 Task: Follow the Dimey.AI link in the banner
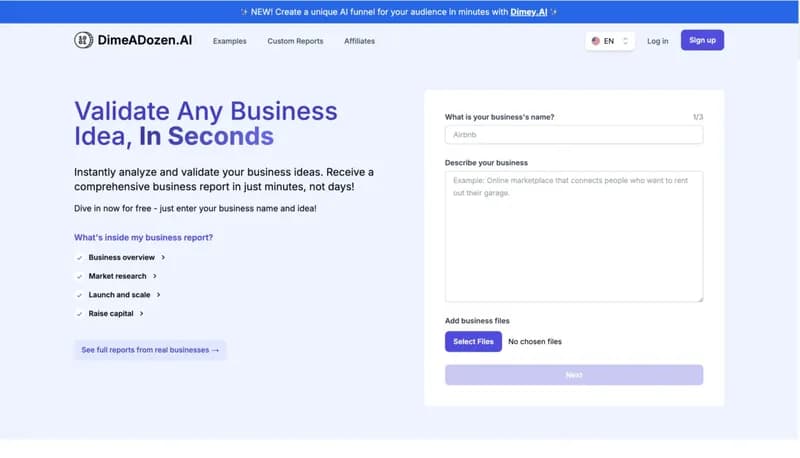click(x=529, y=12)
